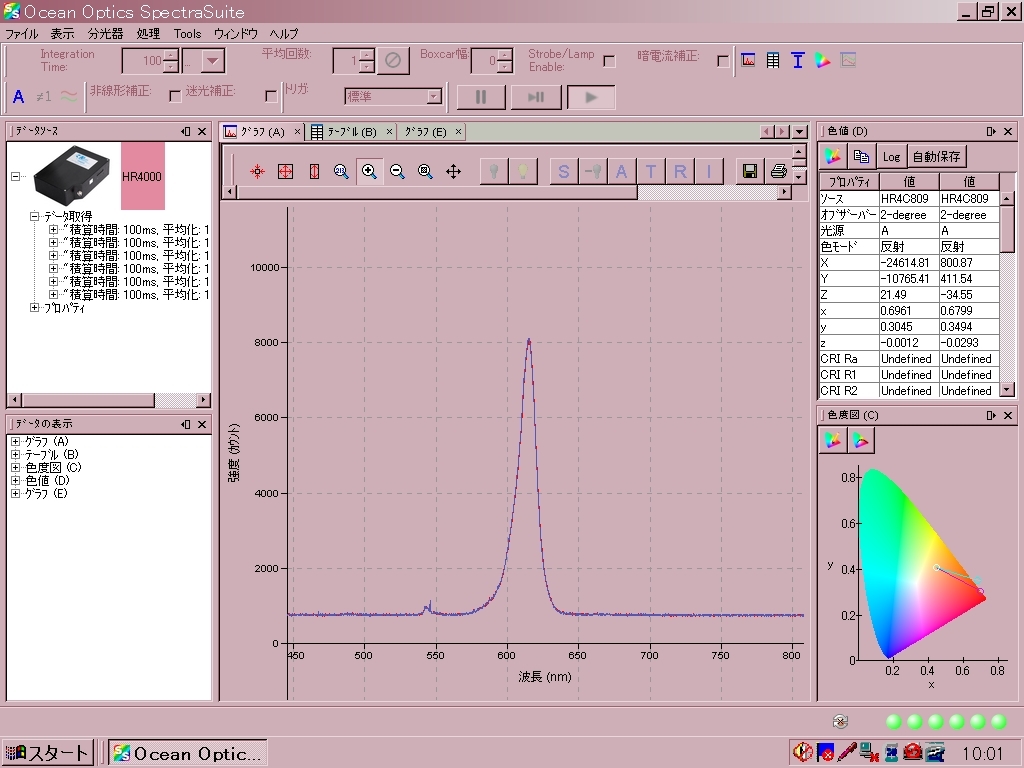Select the zoom in magnifier tool

point(369,171)
